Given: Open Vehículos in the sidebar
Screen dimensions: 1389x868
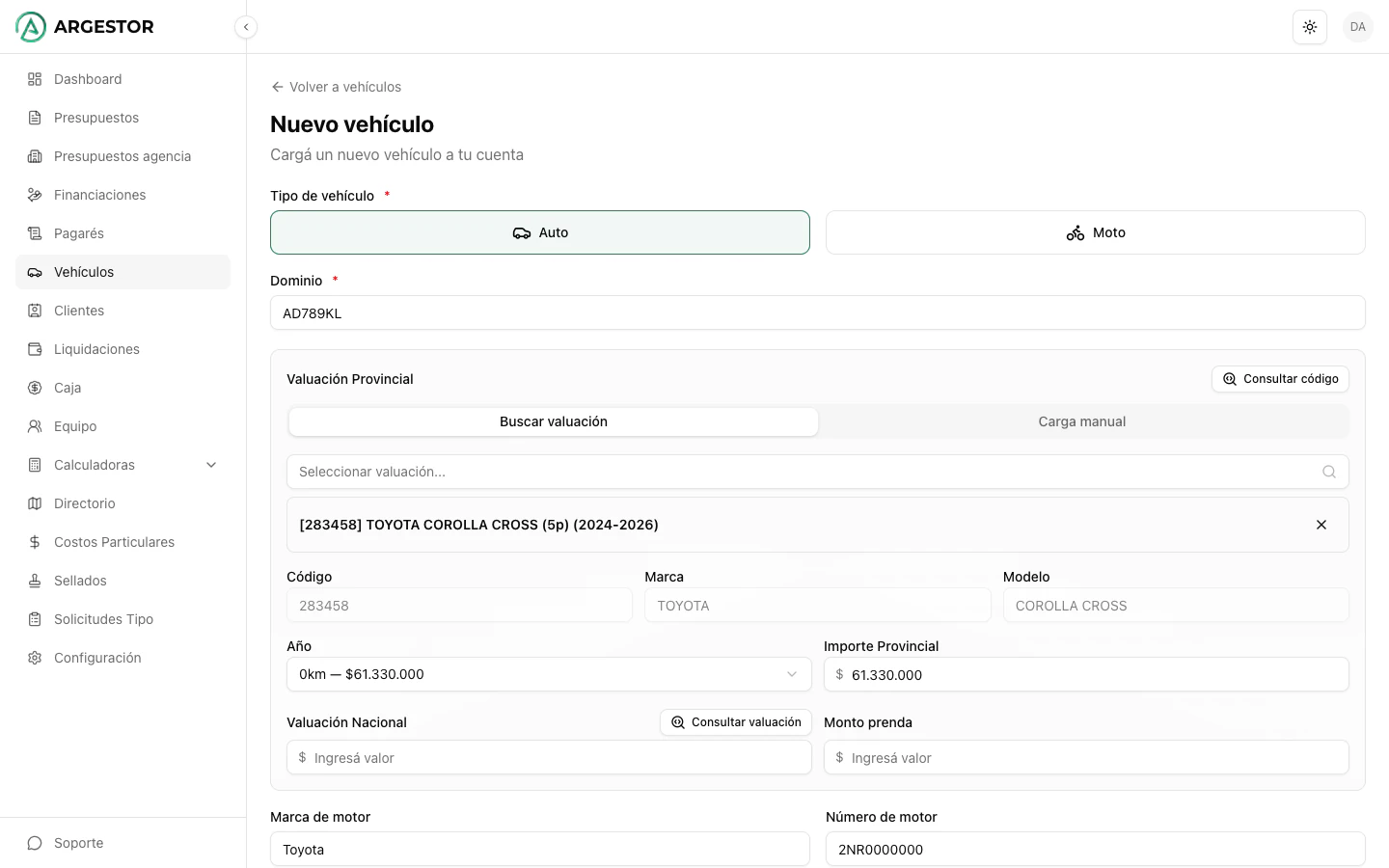Looking at the screenshot, I should 123,272.
